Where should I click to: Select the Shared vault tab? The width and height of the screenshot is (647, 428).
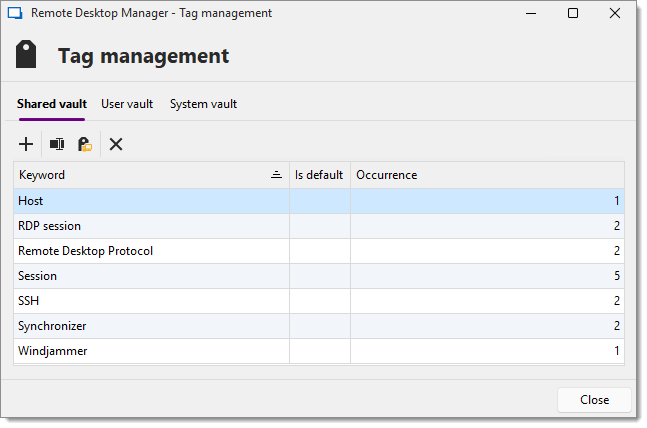52,104
